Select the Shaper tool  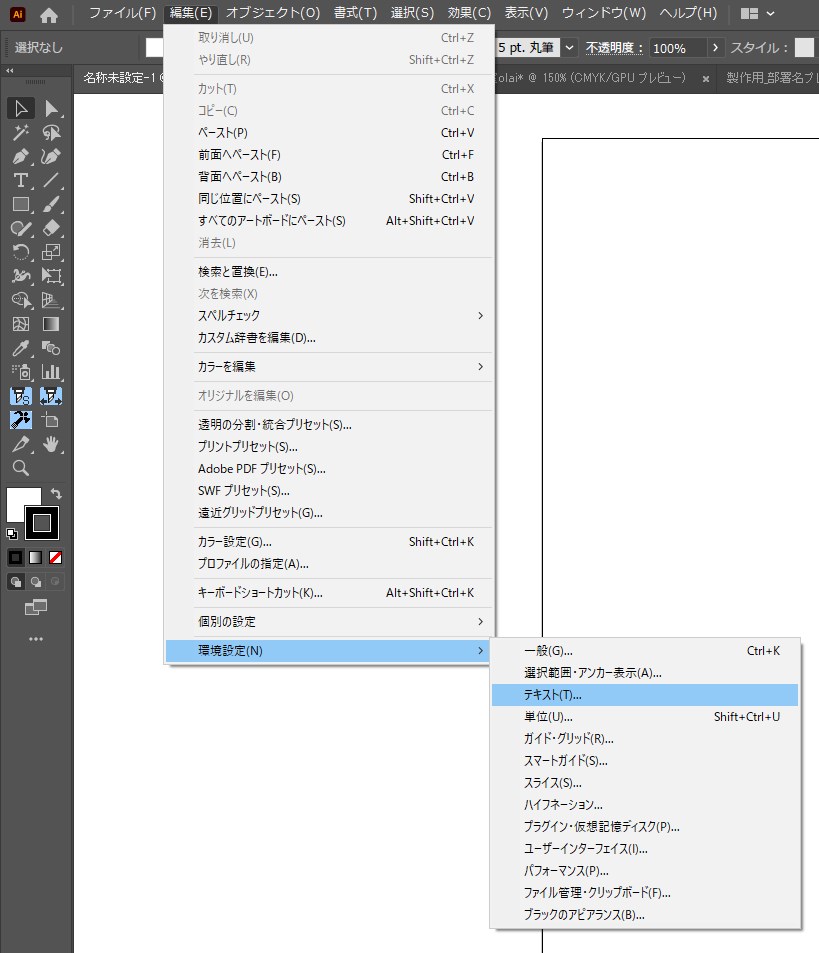coord(21,229)
